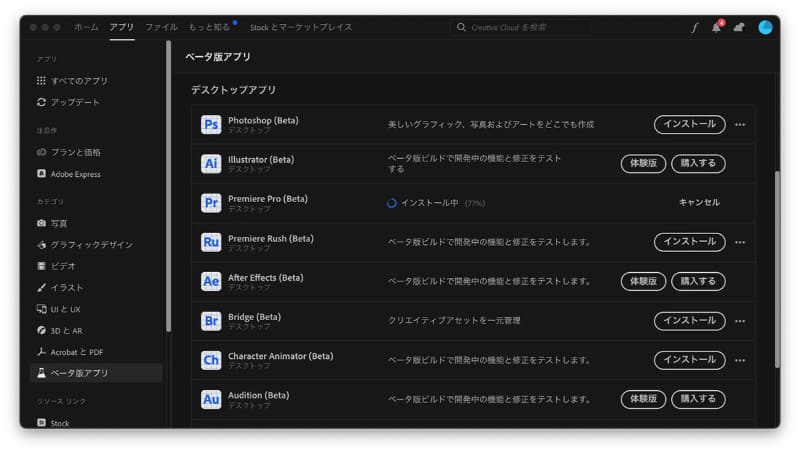Click the After Effects (Beta) Ae icon
Screen dimensions: 800x453
[211, 281]
